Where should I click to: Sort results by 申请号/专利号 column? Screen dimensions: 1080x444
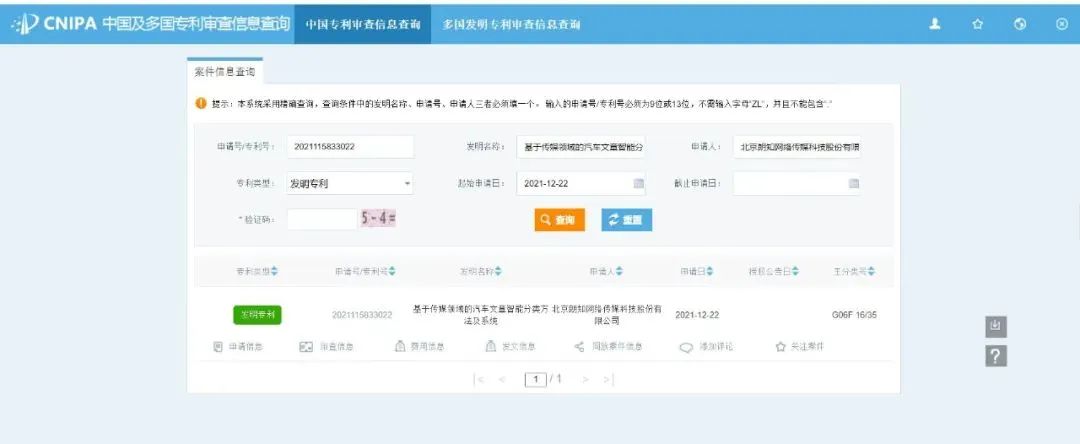tap(365, 271)
